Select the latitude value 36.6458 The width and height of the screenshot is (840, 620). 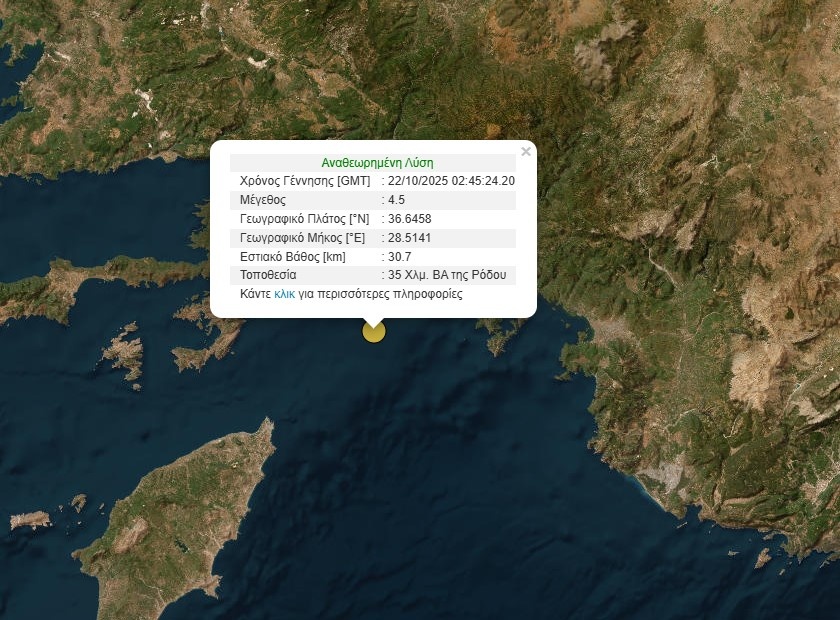(410, 219)
